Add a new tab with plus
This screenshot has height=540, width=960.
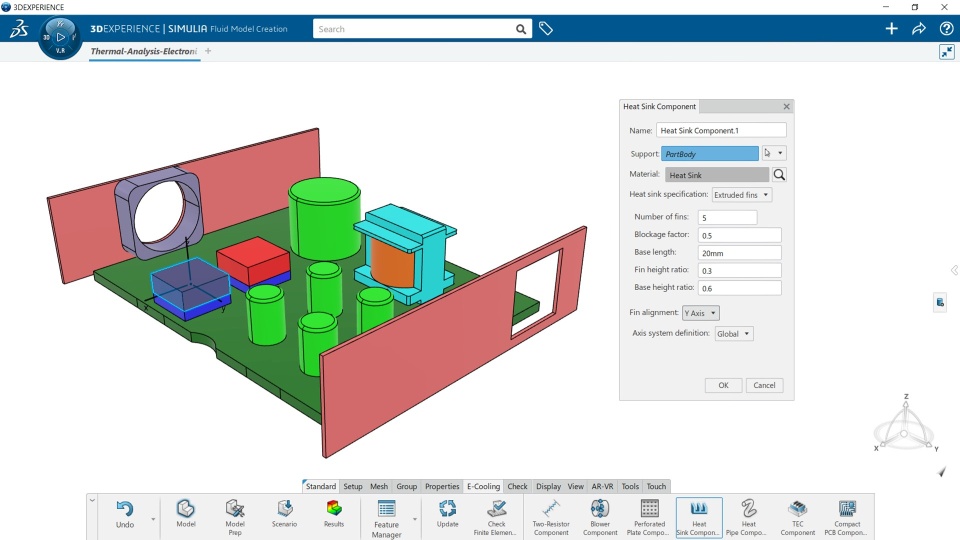[x=208, y=51]
